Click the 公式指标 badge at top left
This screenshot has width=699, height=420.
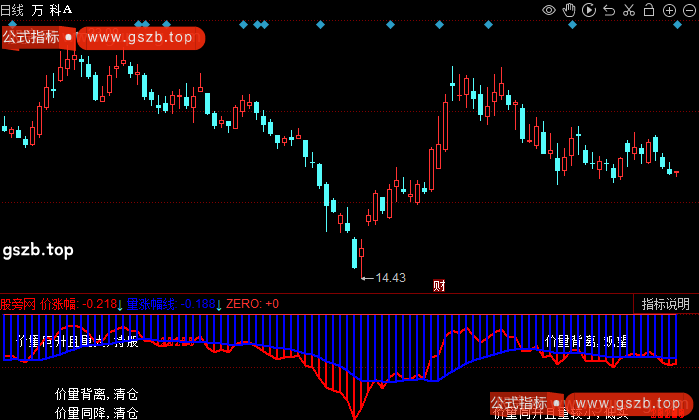(x=30, y=38)
